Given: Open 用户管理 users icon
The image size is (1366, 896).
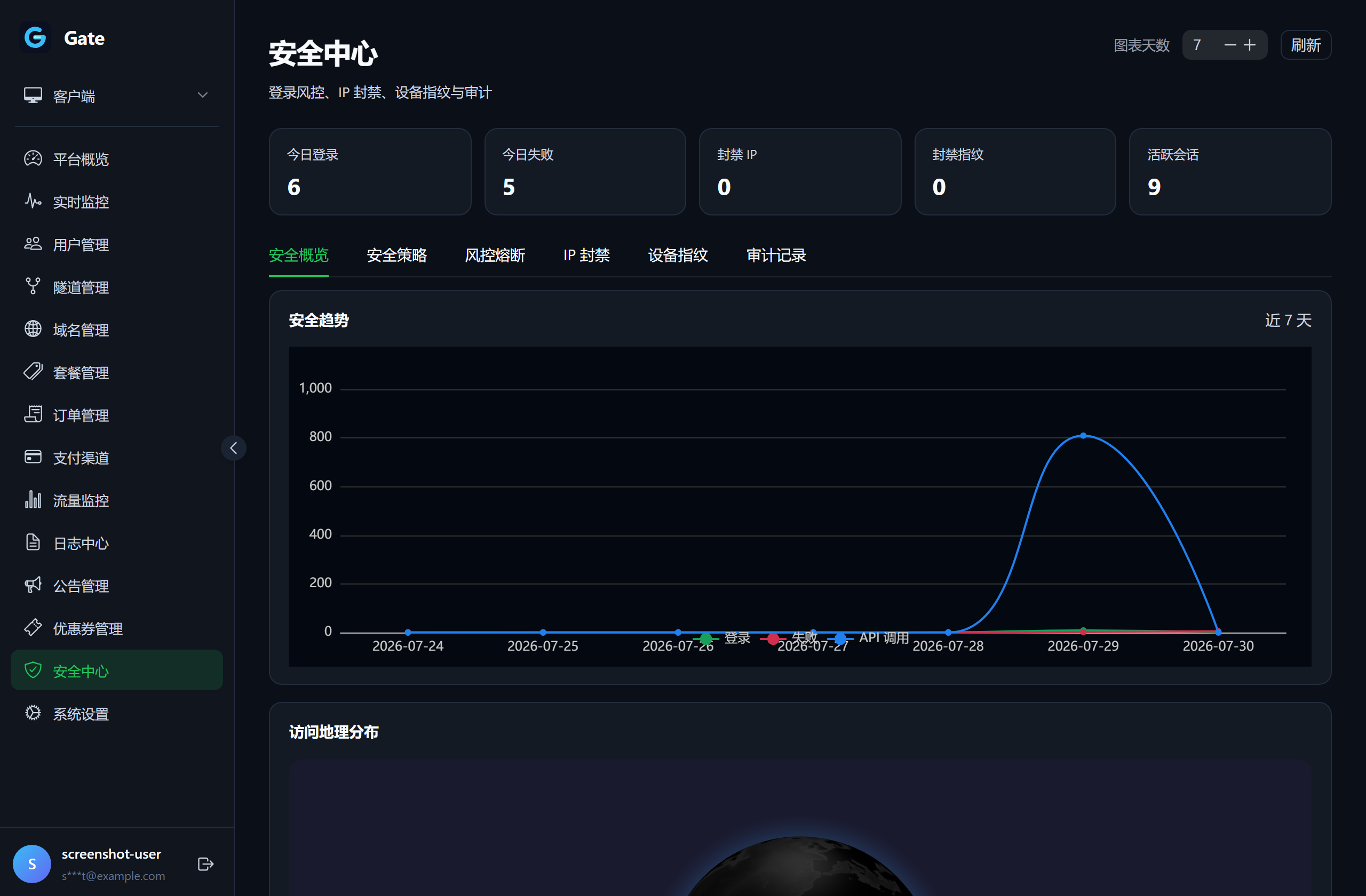Looking at the screenshot, I should pyautogui.click(x=33, y=244).
